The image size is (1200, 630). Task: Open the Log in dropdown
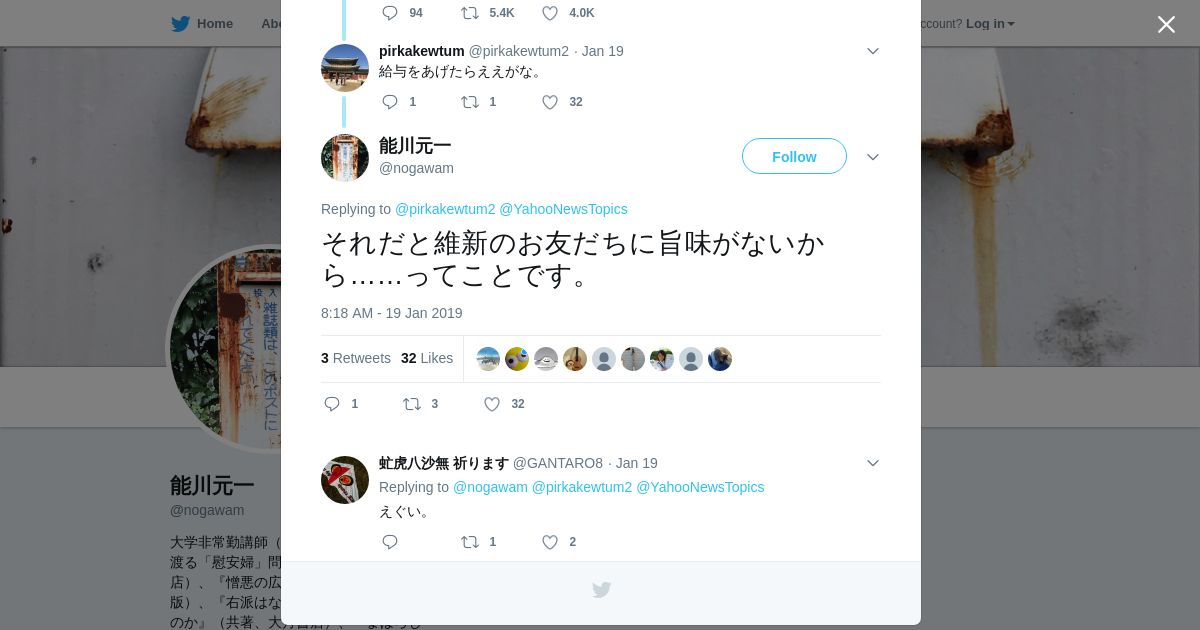(x=990, y=23)
